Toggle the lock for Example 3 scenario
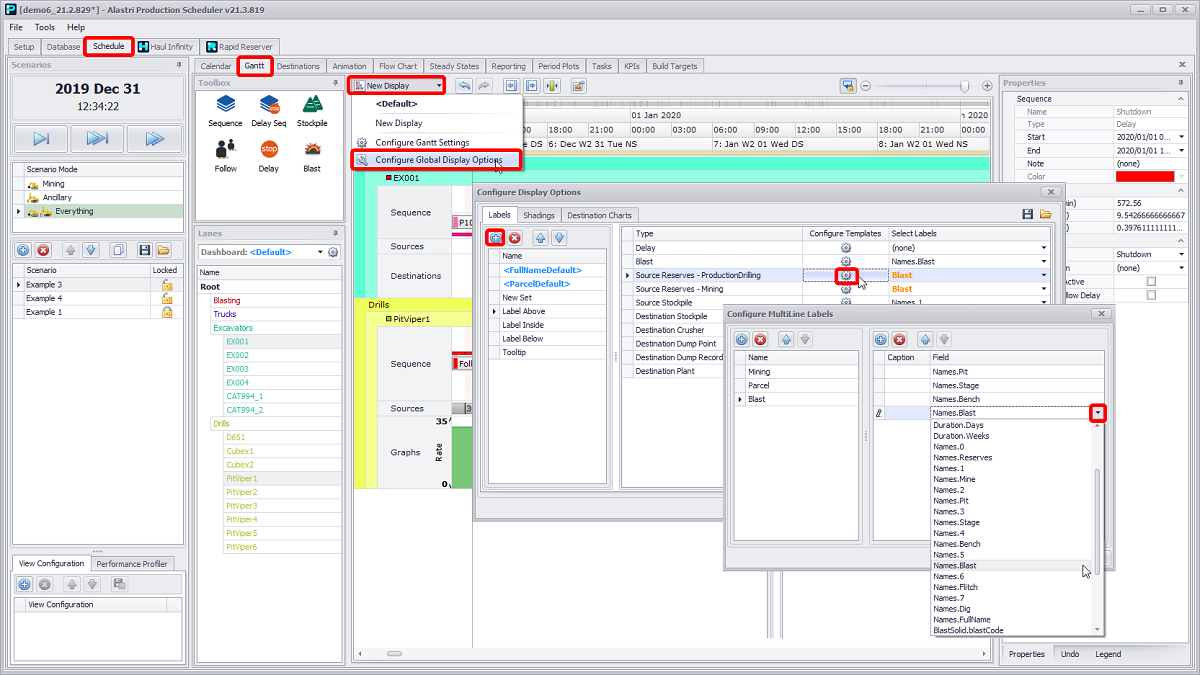Screen dimensions: 1200x675 (x=167, y=285)
